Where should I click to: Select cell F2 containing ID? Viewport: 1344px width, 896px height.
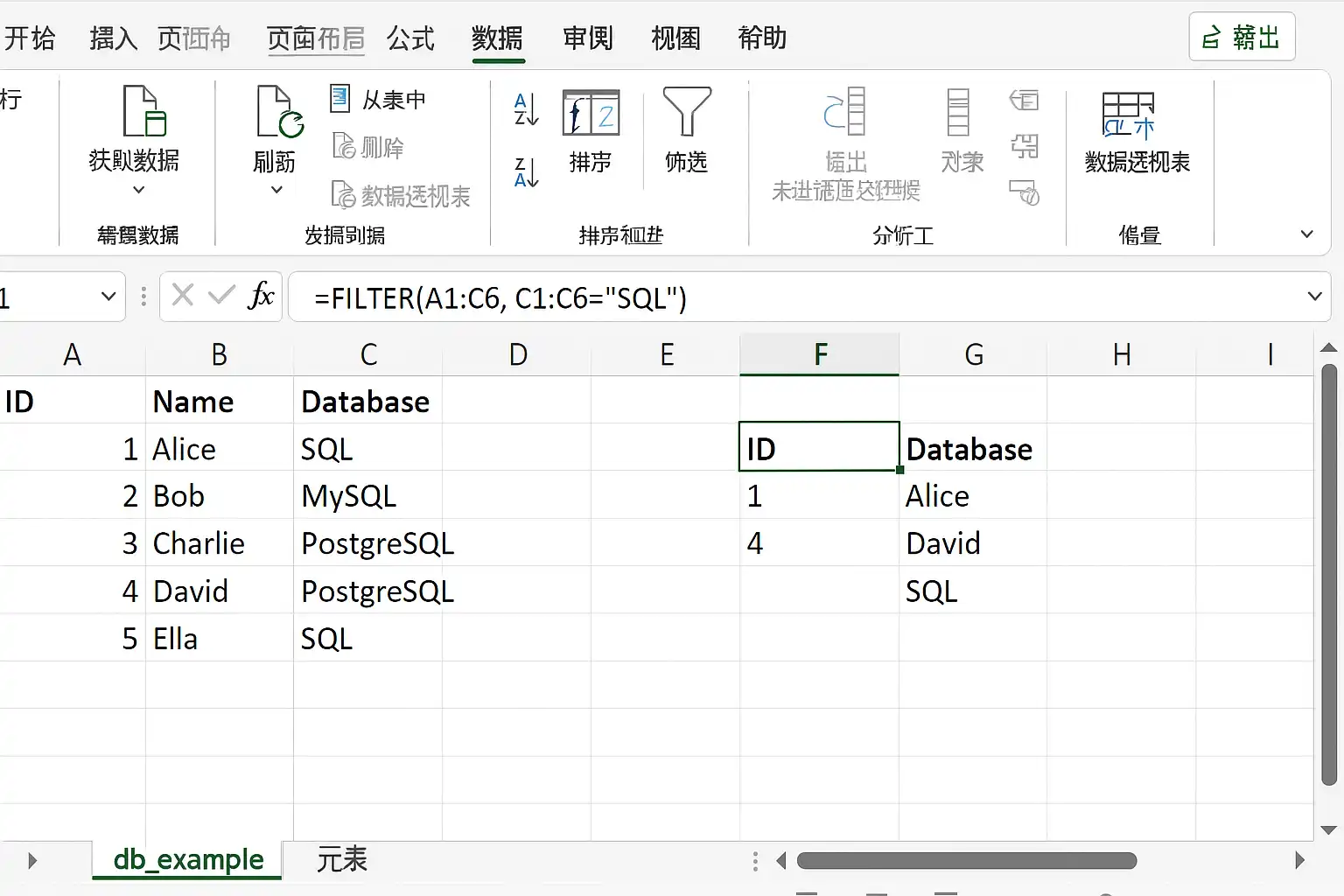click(819, 447)
